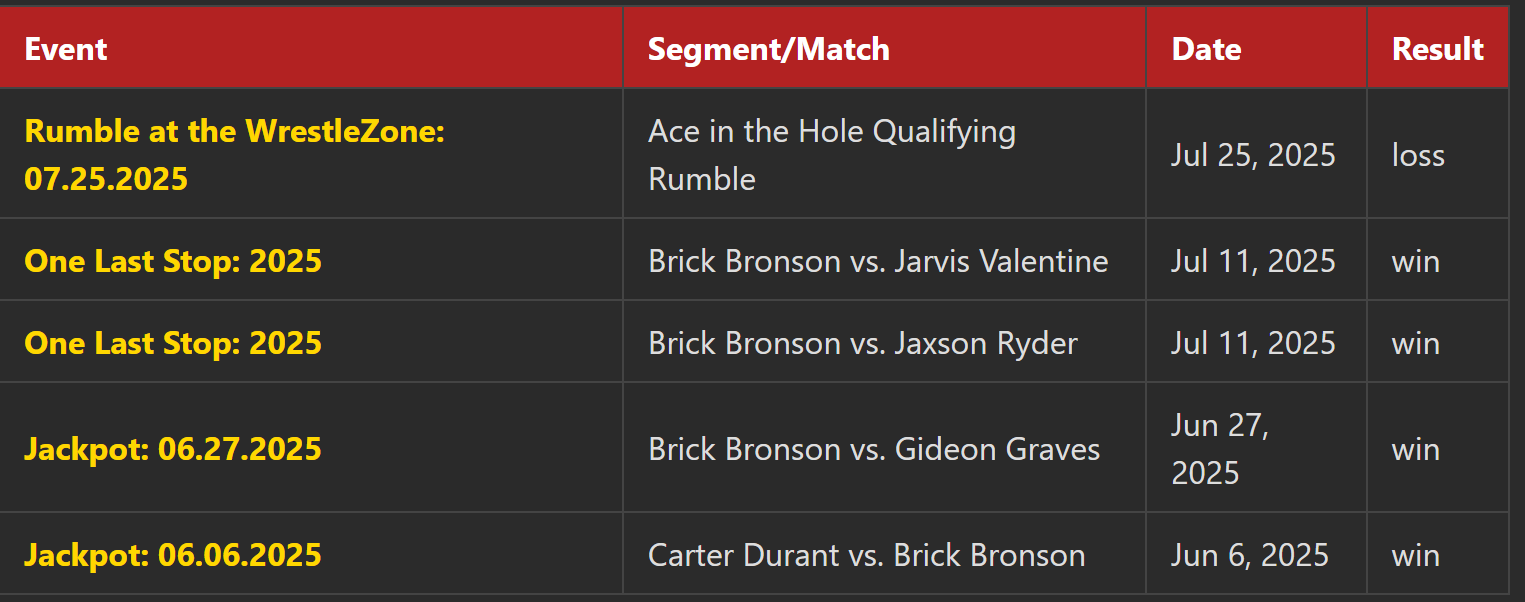1525x602 pixels.
Task: Select the Ace in the Hole Qualifying Rumble cell
Action: coord(884,154)
